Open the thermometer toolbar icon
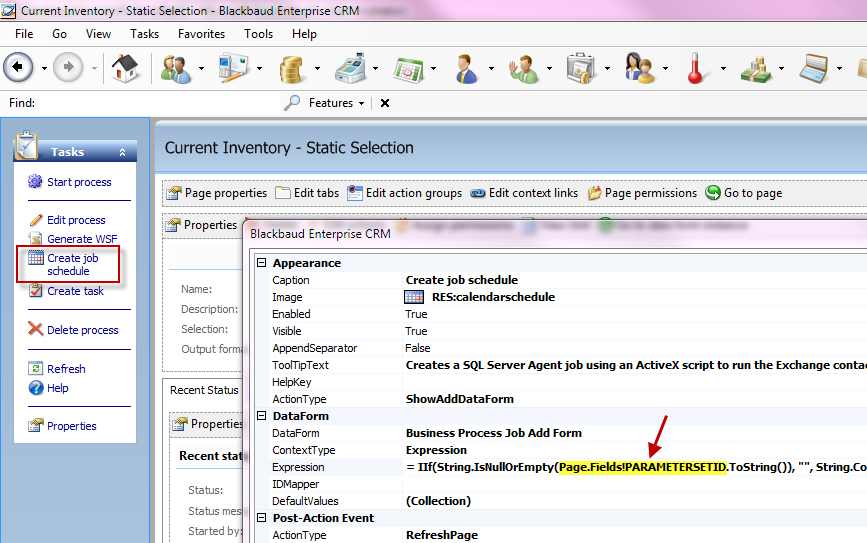This screenshot has height=543, width=867. (x=695, y=69)
